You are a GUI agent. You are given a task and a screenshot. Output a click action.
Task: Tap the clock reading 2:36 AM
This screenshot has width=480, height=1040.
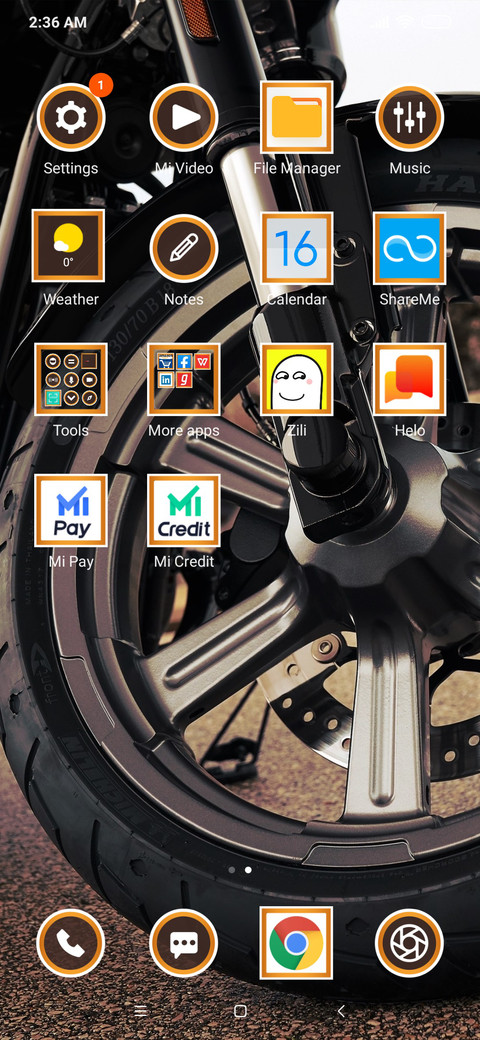pos(58,22)
